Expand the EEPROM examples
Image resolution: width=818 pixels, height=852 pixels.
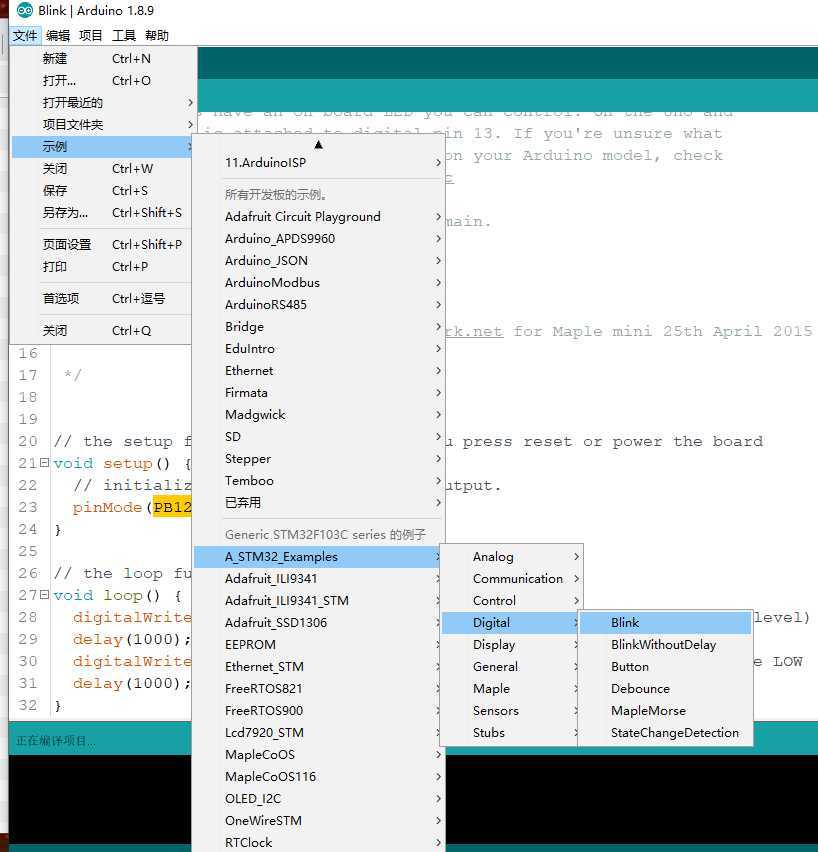319,645
